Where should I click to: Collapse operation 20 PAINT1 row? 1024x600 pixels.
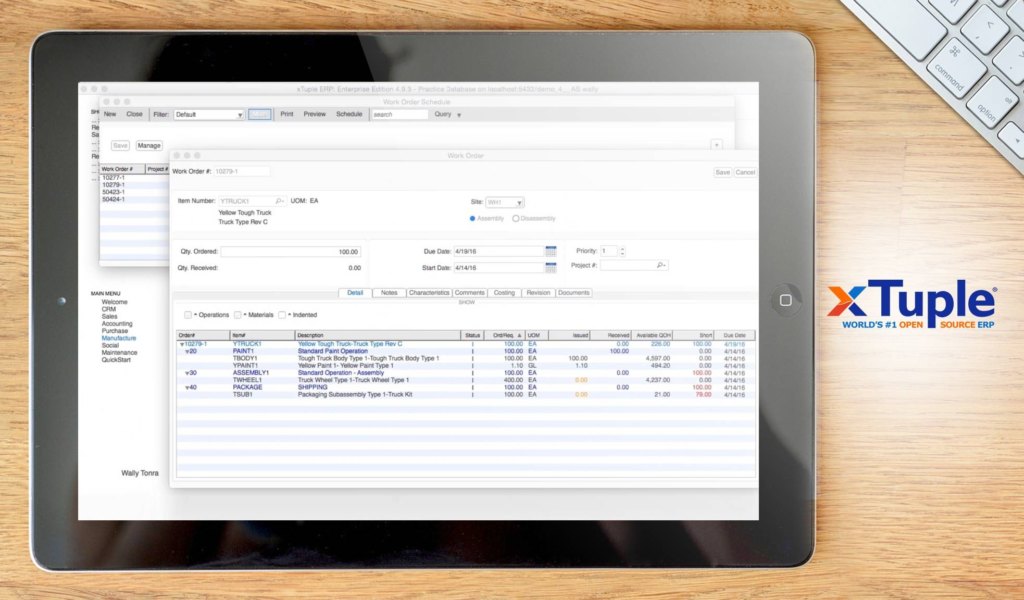pos(187,351)
